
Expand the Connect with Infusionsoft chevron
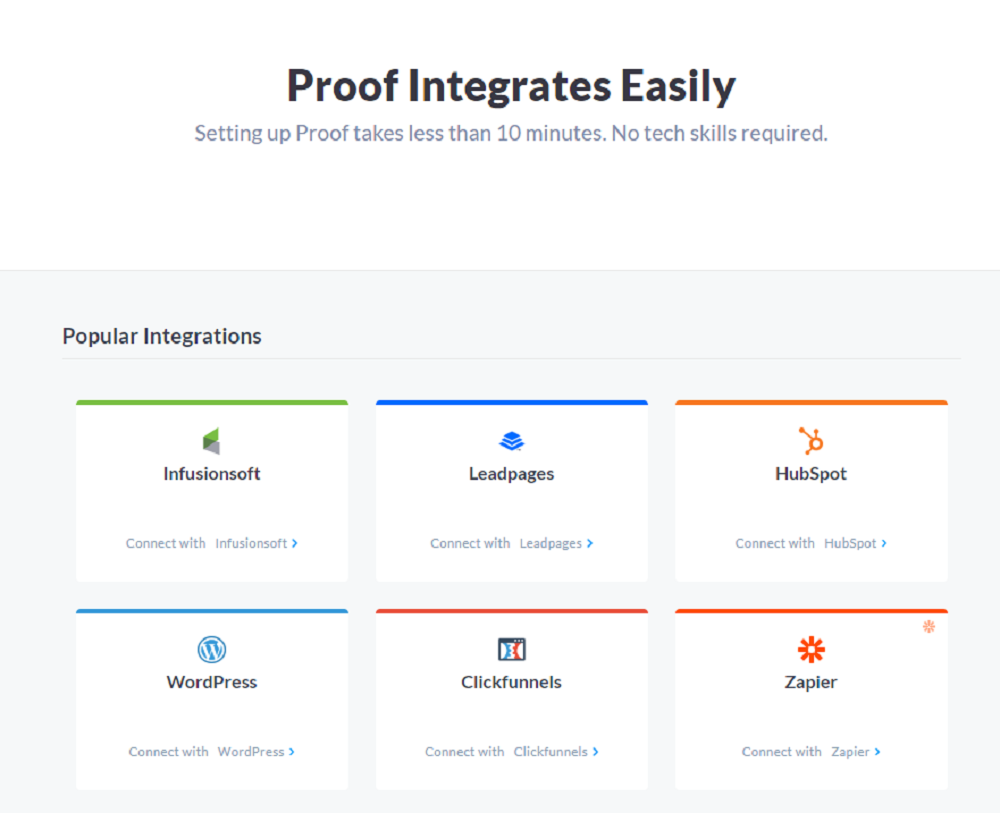[295, 543]
